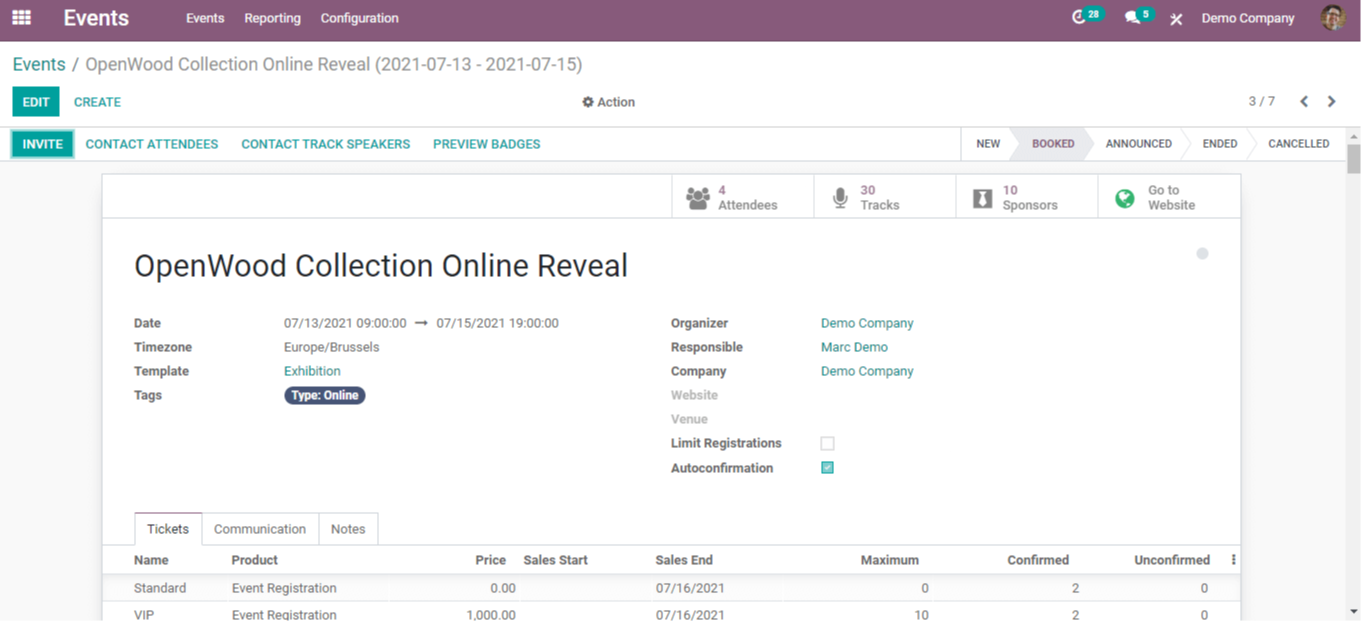Open the Organizer Demo Company link
The height and width of the screenshot is (621, 1361).
point(867,323)
